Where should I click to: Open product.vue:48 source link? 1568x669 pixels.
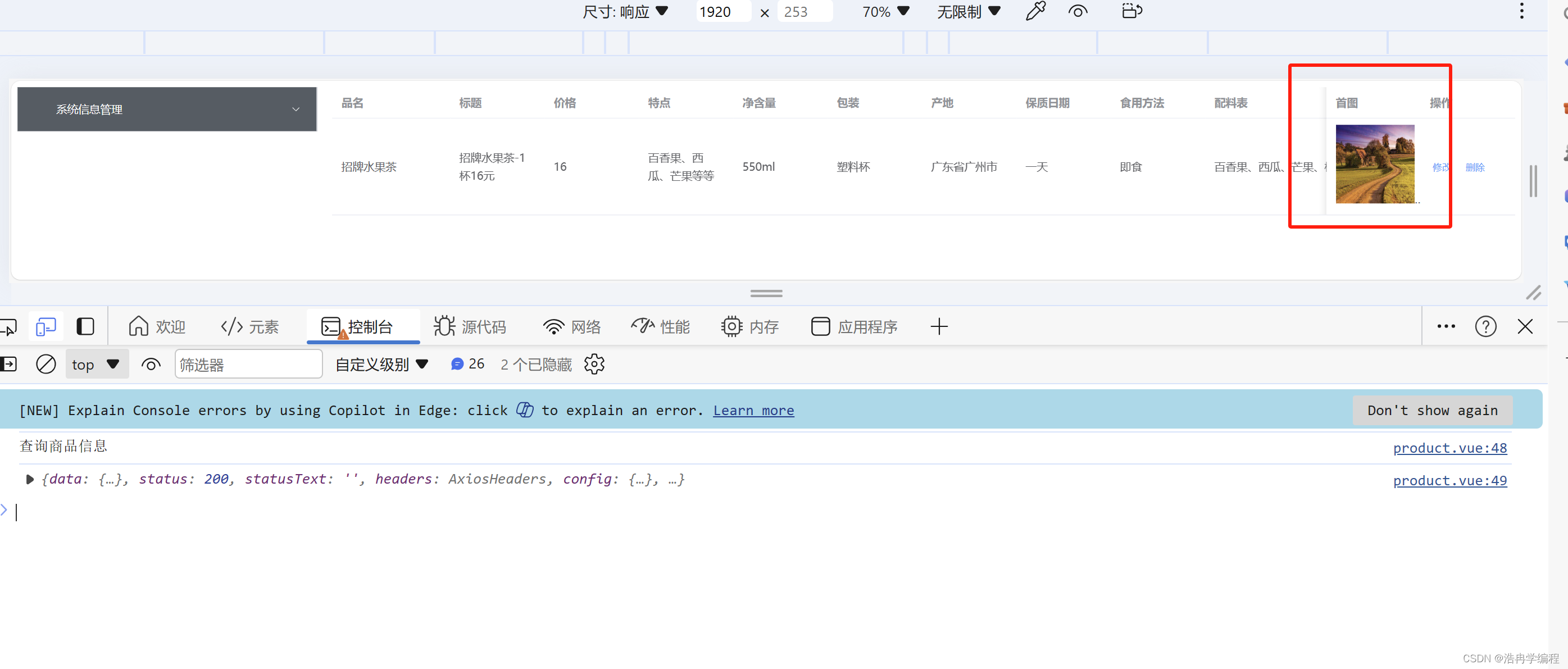(x=1451, y=448)
